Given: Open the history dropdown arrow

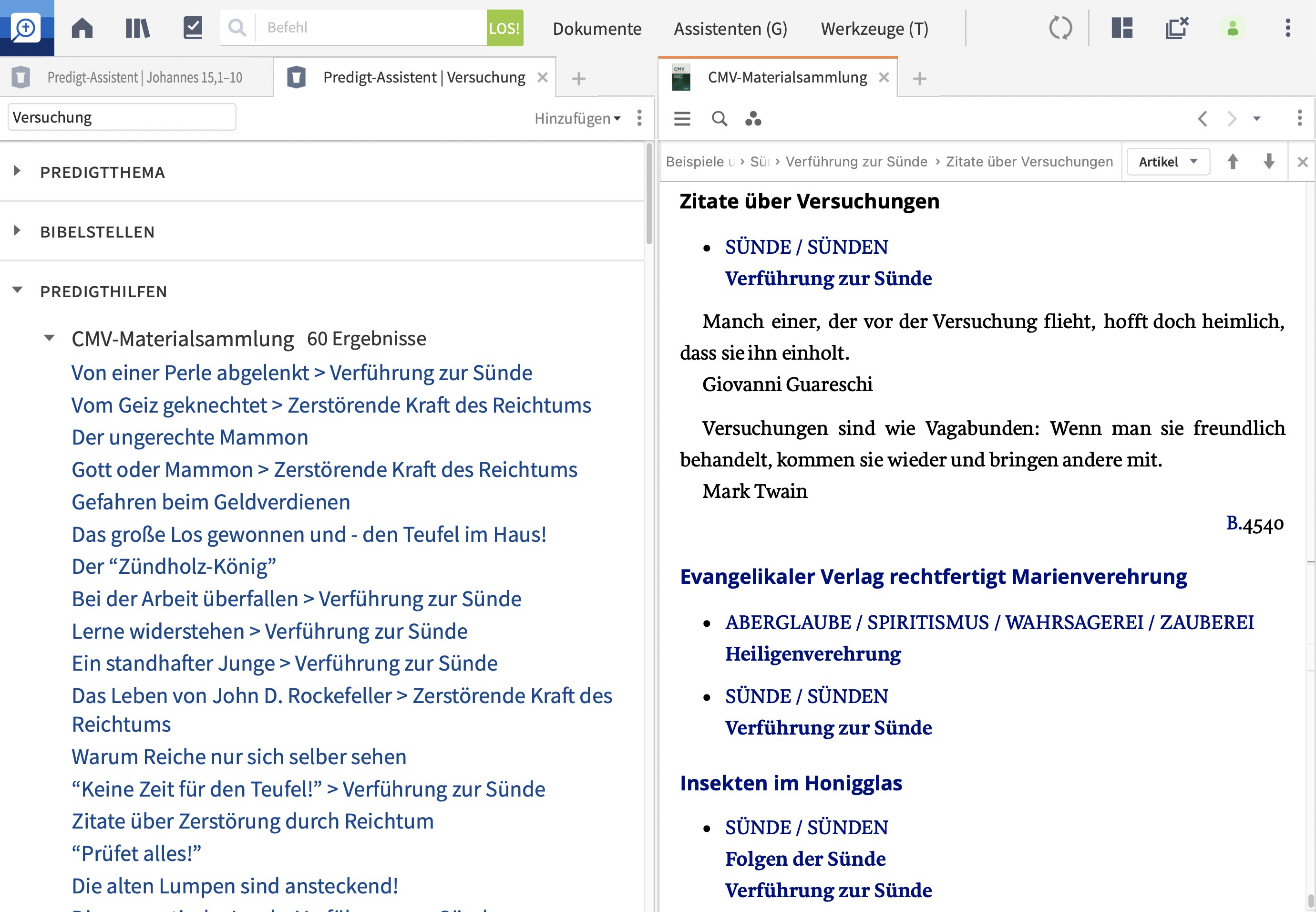Looking at the screenshot, I should [x=1256, y=119].
